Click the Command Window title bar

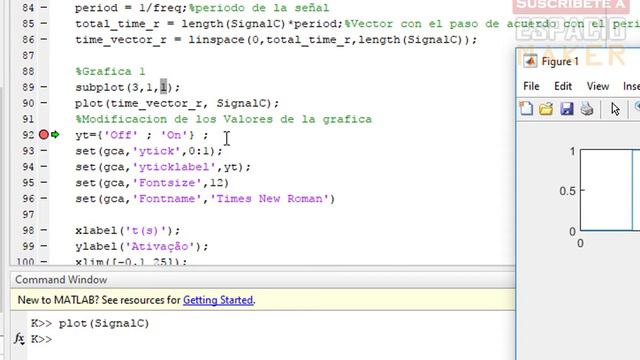point(262,280)
